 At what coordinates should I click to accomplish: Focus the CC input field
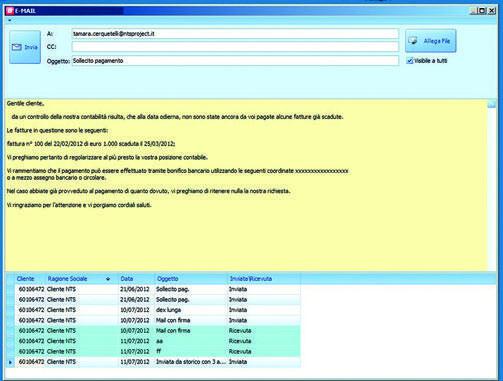click(x=235, y=47)
